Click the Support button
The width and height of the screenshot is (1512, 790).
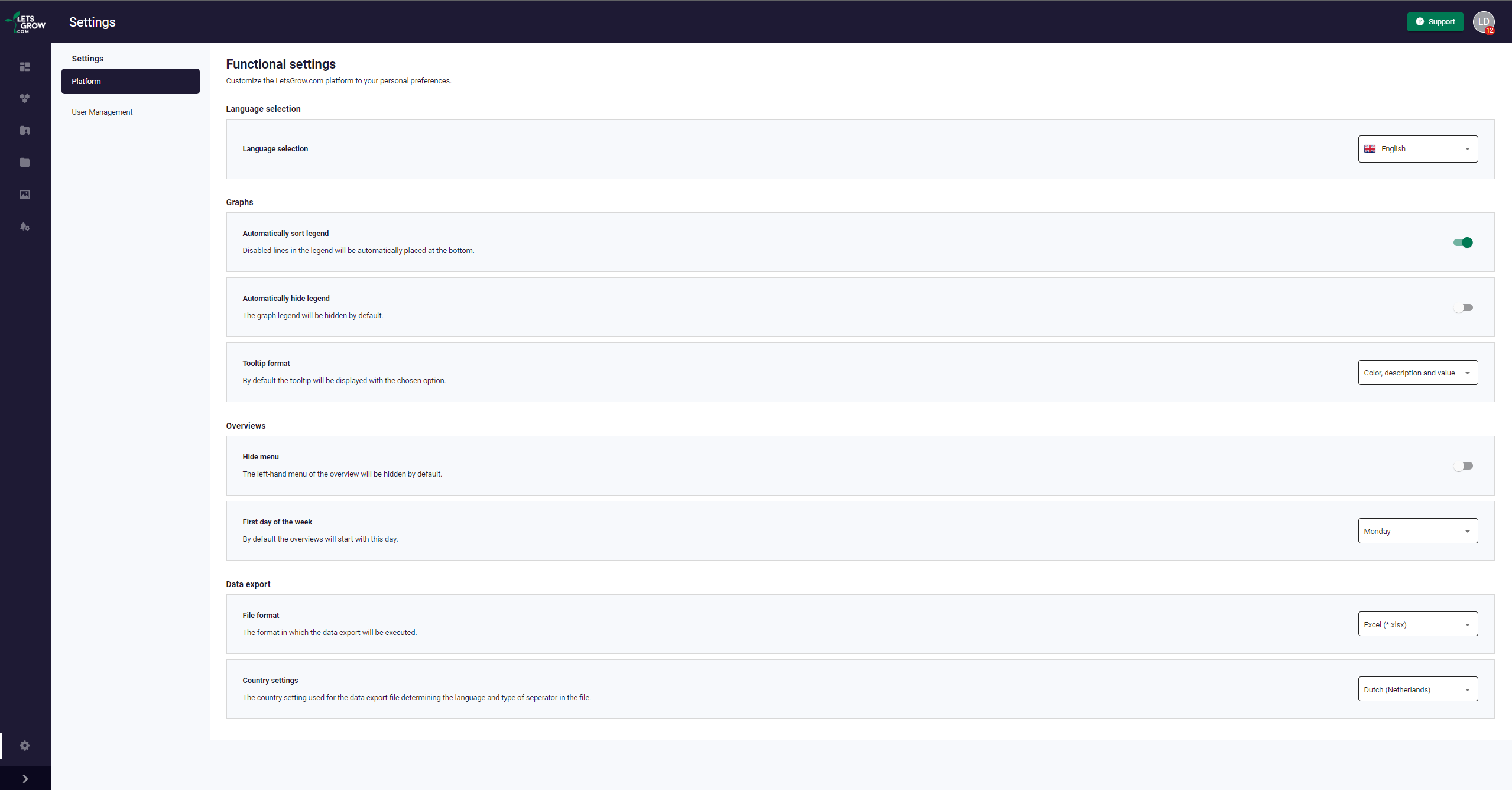1435,22
